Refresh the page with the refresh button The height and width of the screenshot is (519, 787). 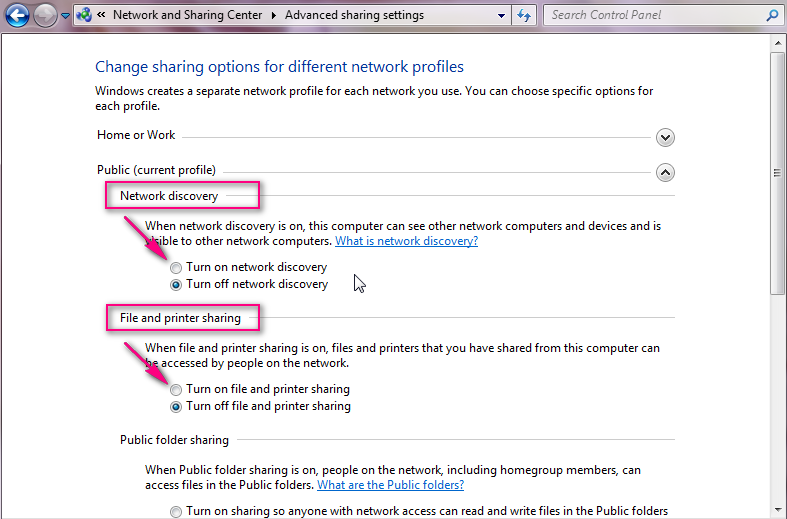tap(524, 16)
